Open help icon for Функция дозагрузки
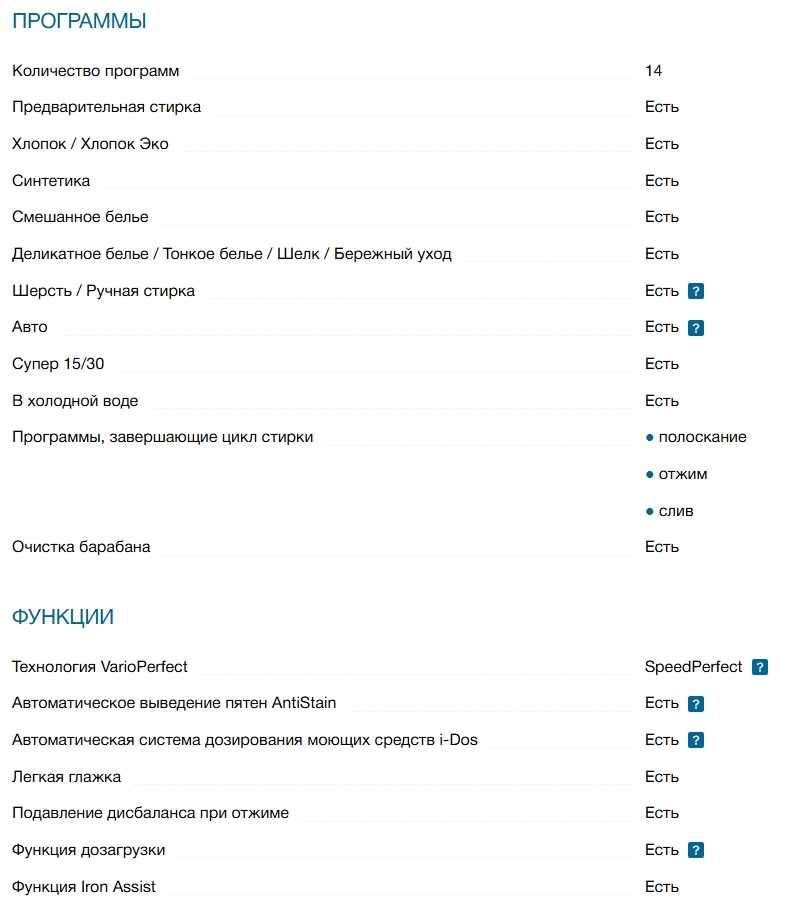Viewport: 793px width, 915px height. [x=697, y=851]
